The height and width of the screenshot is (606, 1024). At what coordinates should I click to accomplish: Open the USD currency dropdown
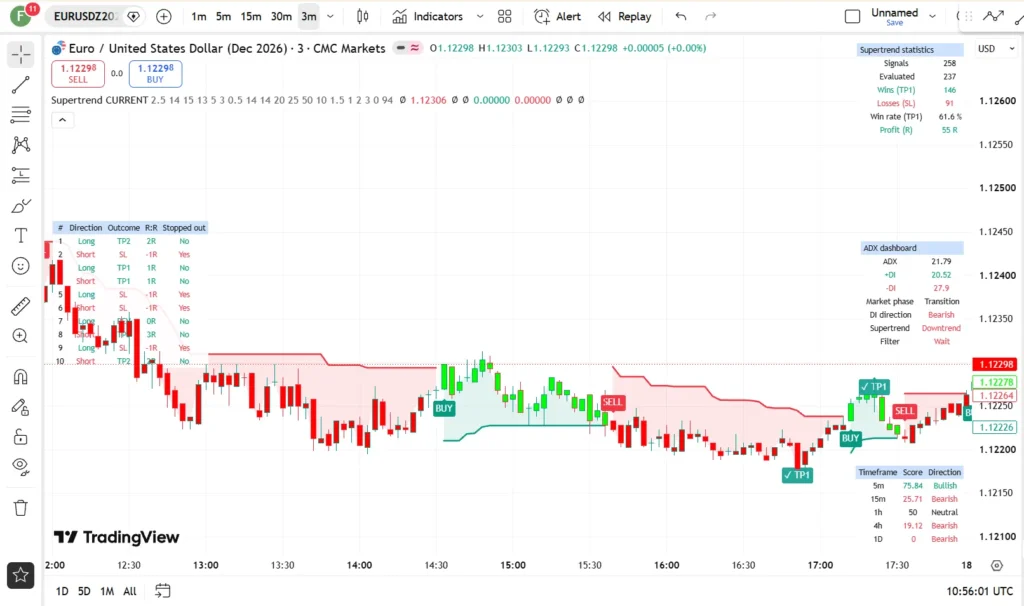[x=996, y=49]
